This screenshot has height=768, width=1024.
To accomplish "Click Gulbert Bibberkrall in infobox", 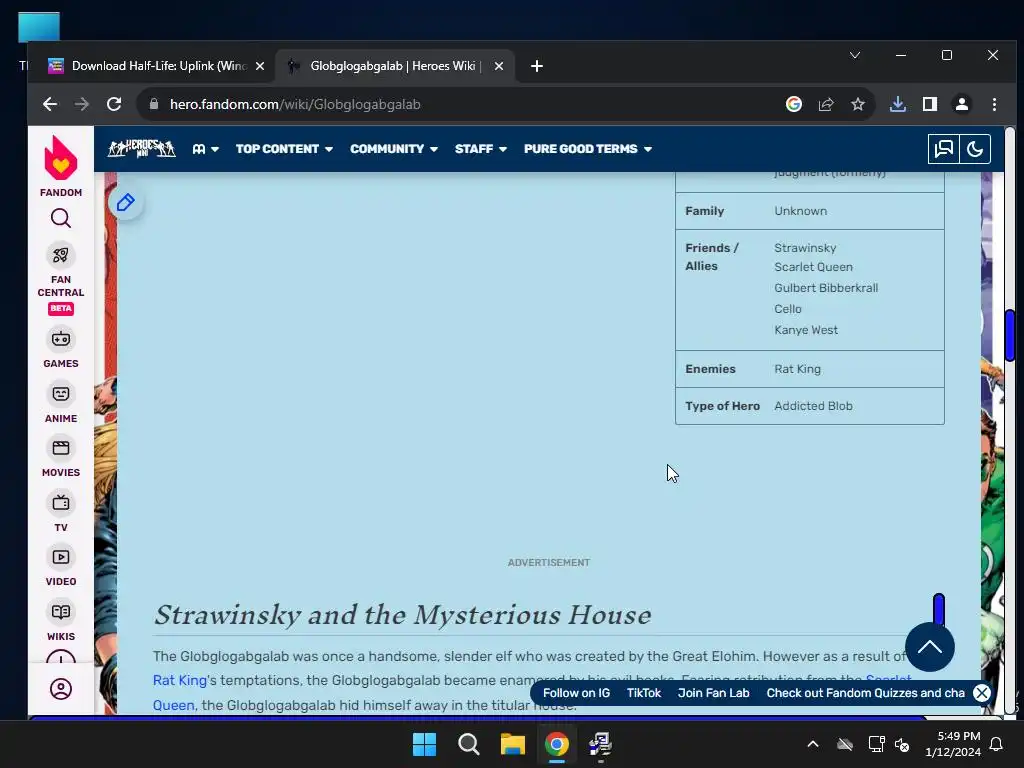I will [x=826, y=288].
